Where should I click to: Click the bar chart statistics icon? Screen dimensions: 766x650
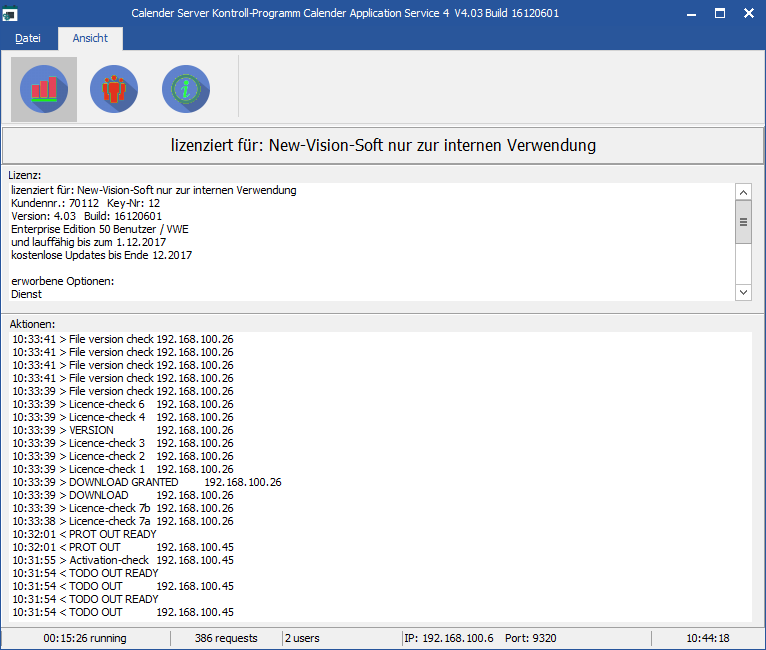(44, 89)
